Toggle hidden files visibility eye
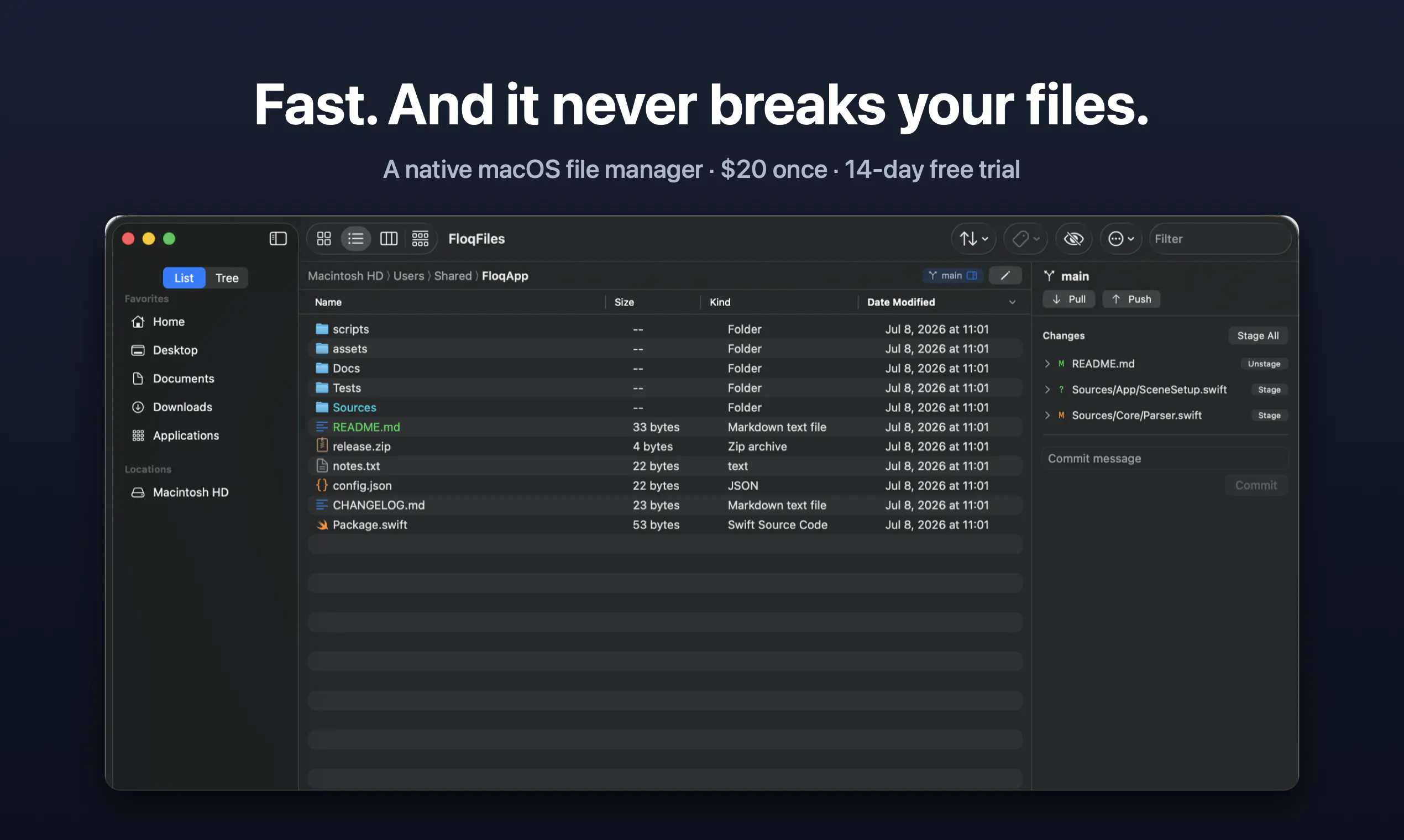This screenshot has width=1404, height=840. (x=1073, y=239)
